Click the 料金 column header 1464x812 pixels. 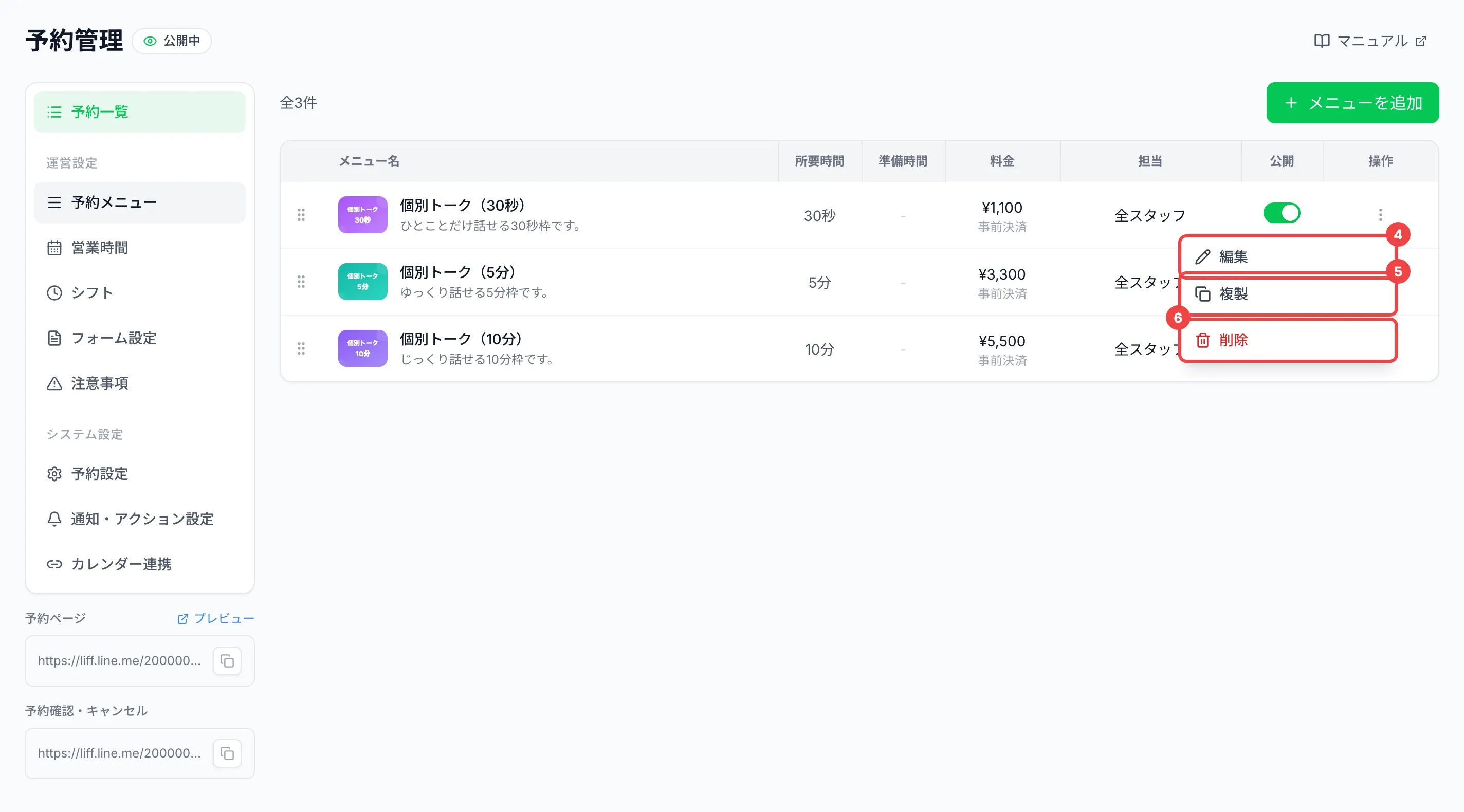point(1002,161)
